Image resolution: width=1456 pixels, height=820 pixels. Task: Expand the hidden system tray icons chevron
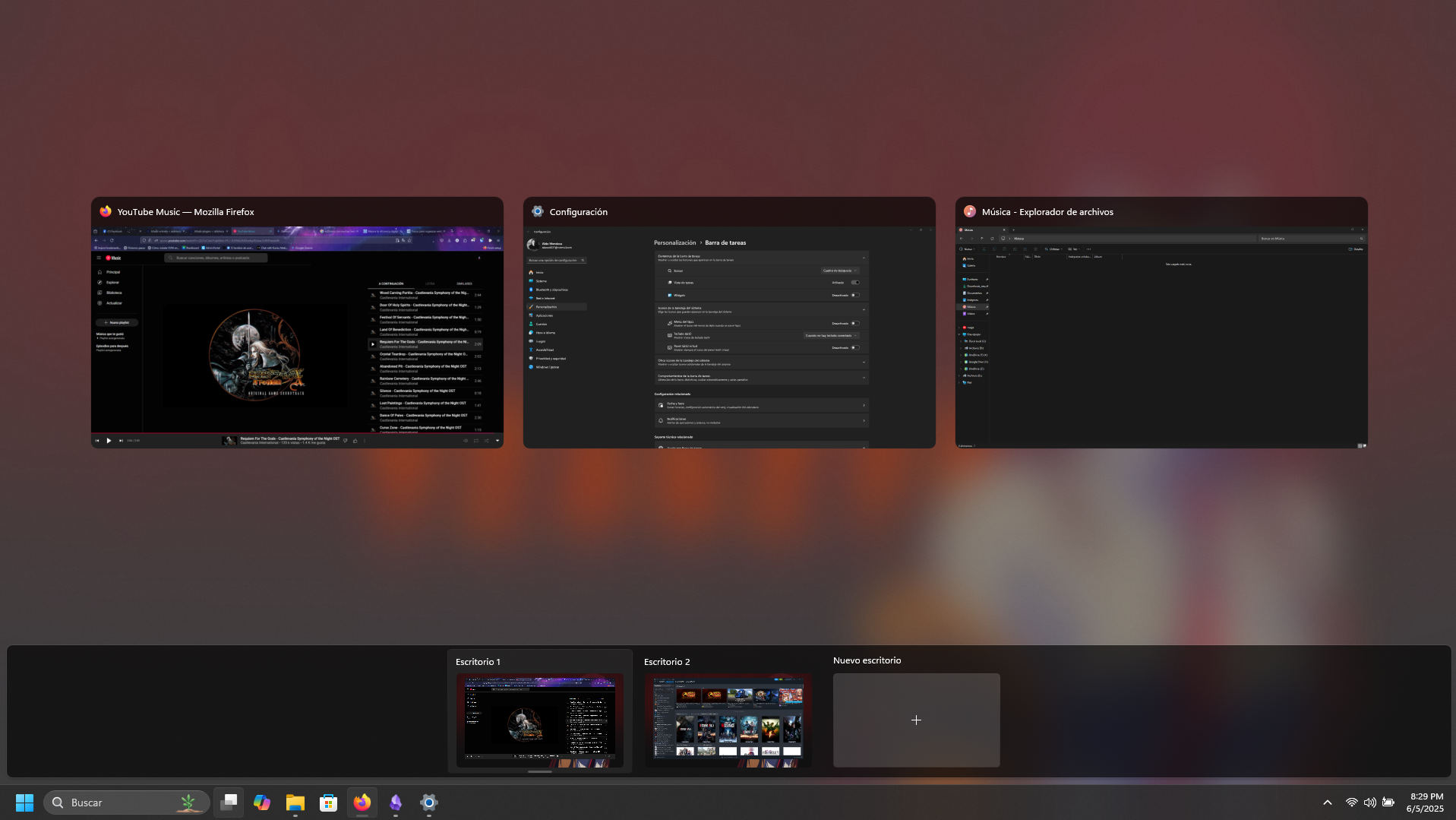tap(1328, 803)
